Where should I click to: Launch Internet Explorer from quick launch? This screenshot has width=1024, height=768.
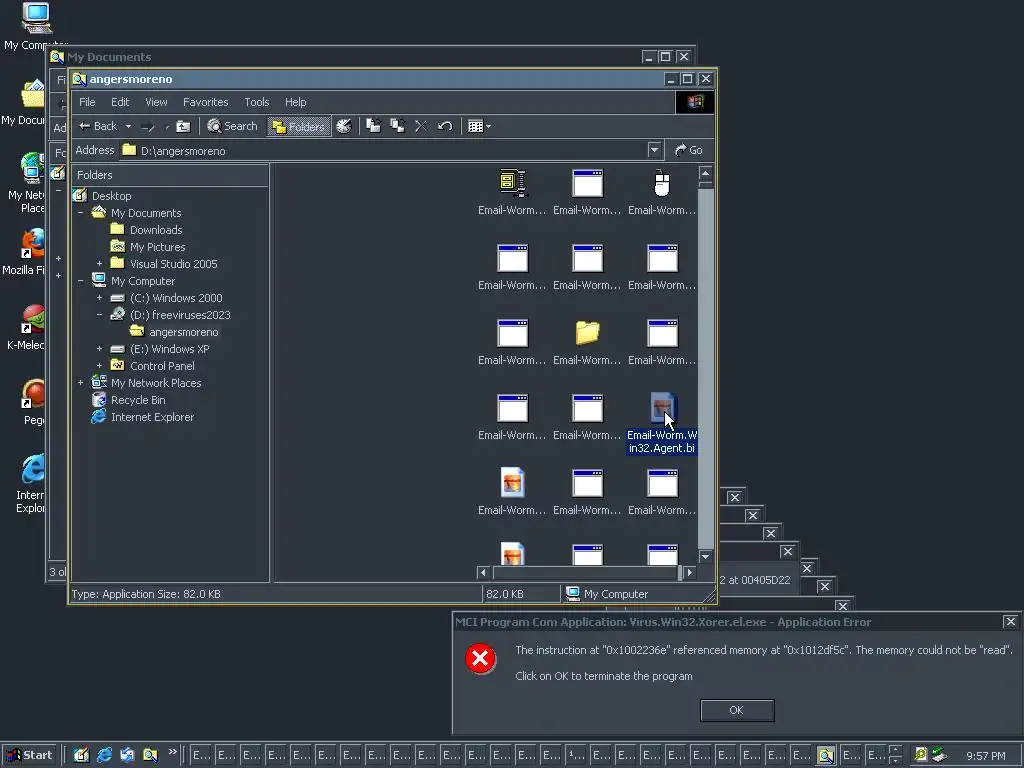pos(104,755)
